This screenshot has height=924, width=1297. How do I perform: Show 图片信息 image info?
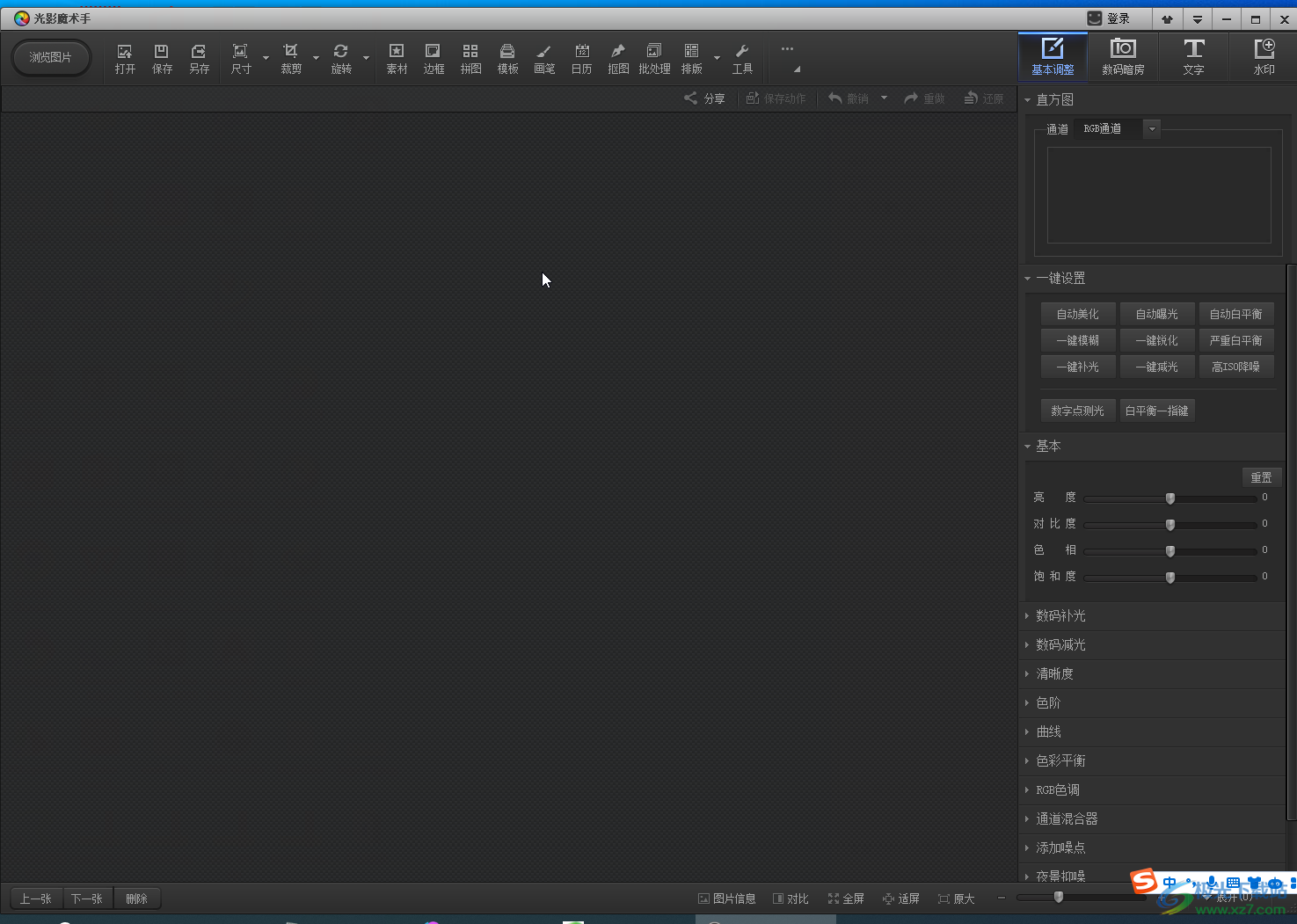(726, 899)
